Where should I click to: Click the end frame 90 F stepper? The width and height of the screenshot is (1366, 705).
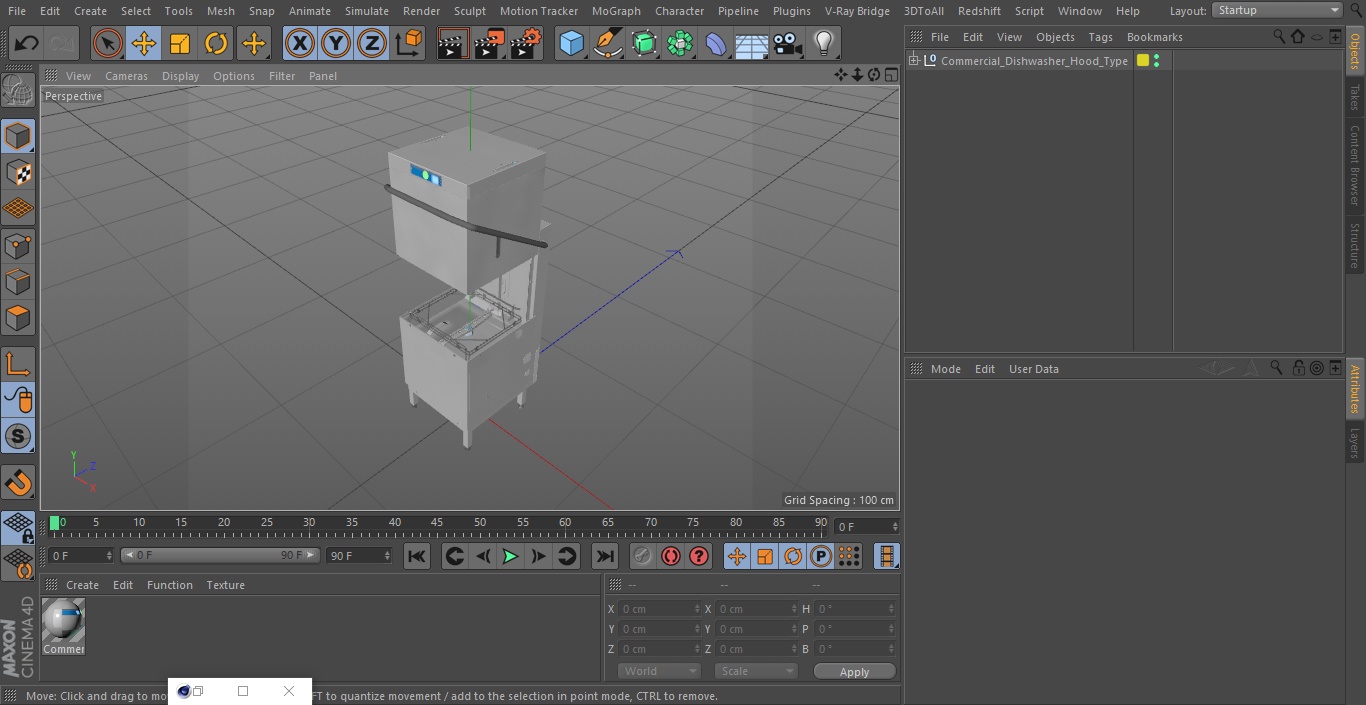387,555
